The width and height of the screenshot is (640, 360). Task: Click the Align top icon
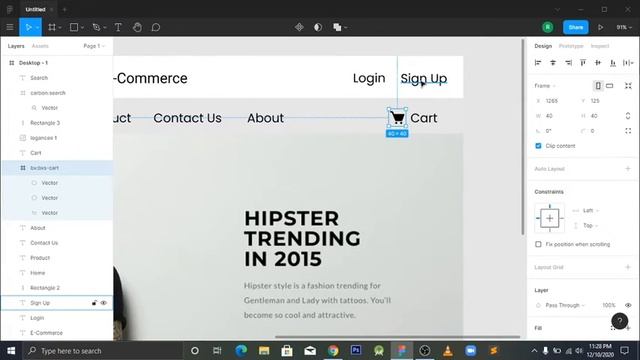click(x=583, y=62)
